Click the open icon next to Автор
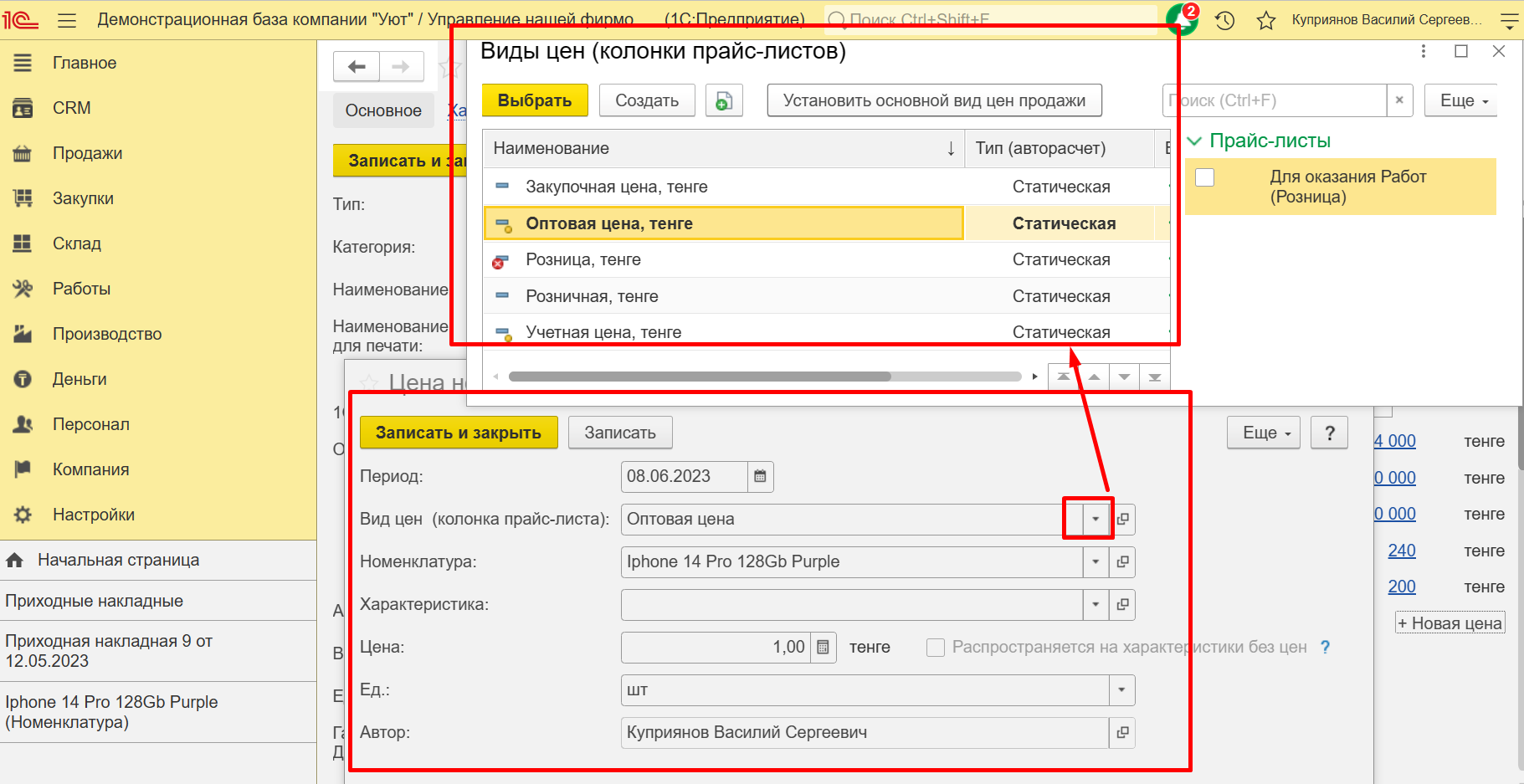 point(1122,733)
